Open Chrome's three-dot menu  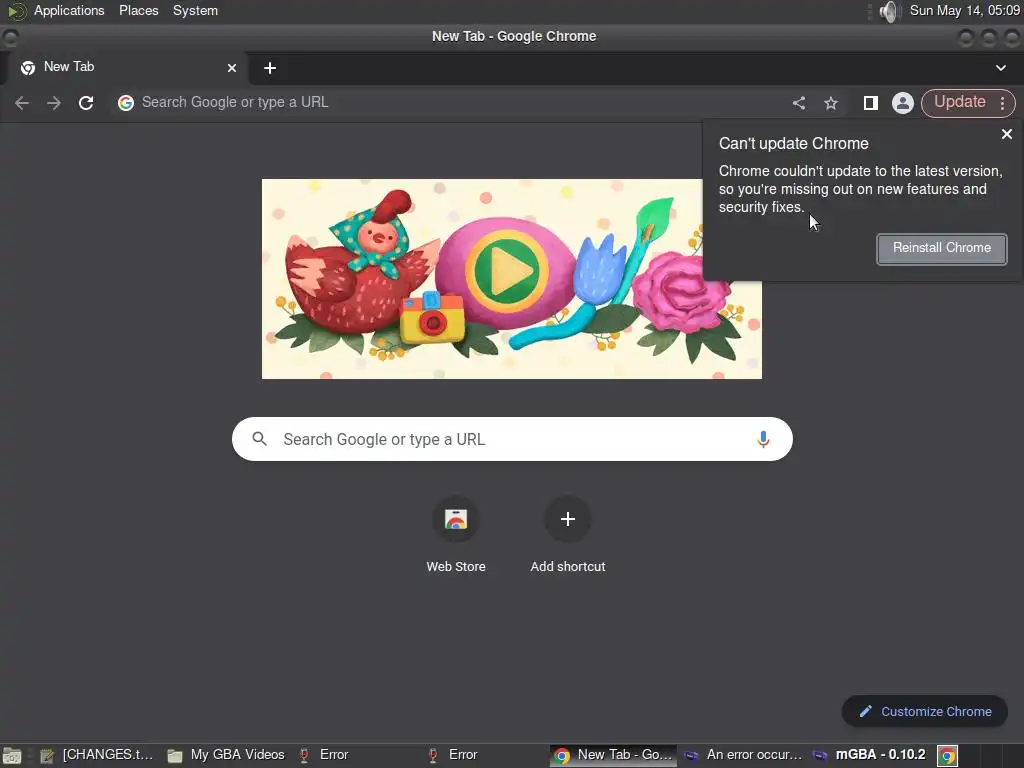[1002, 103]
